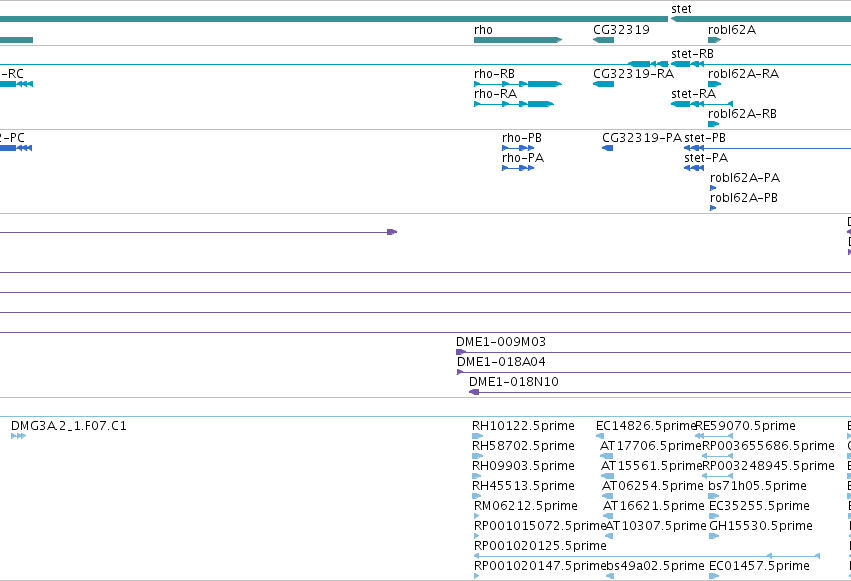Click the stet gene label

coord(681,9)
